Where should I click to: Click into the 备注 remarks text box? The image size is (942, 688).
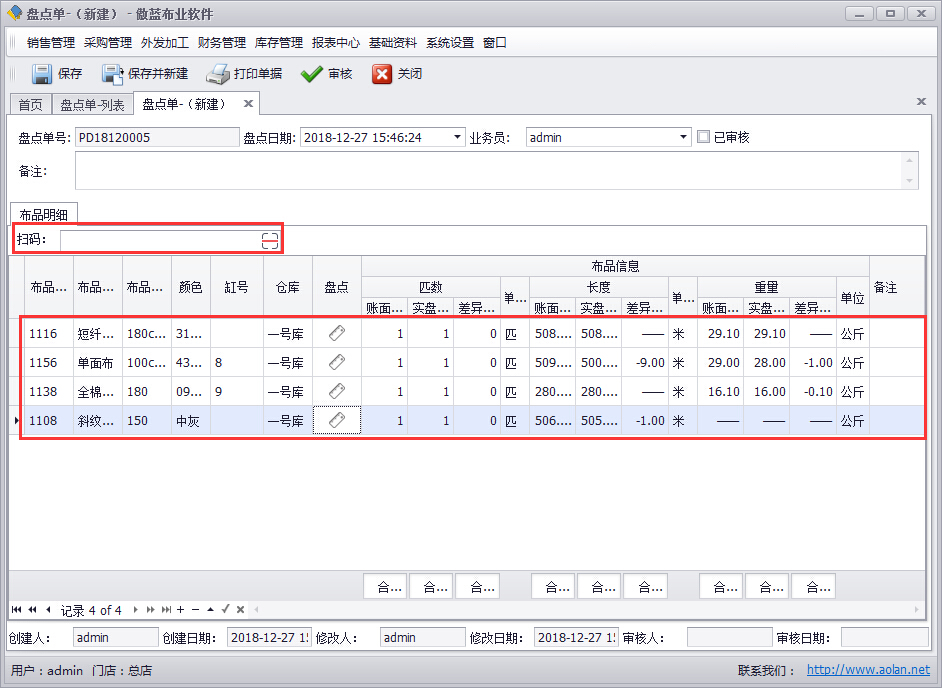tap(490, 171)
